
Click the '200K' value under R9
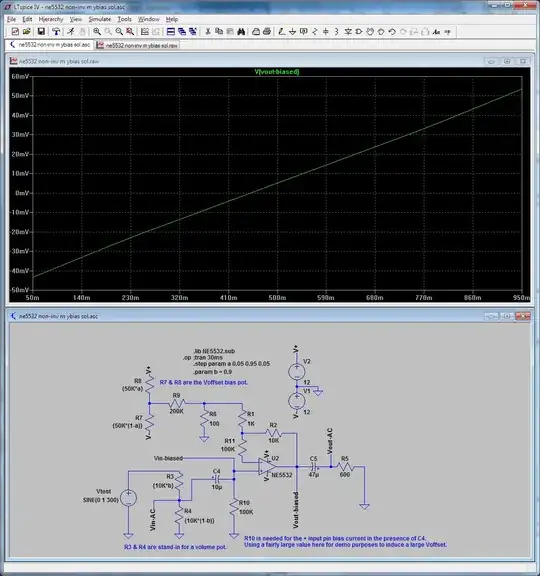pos(176,411)
